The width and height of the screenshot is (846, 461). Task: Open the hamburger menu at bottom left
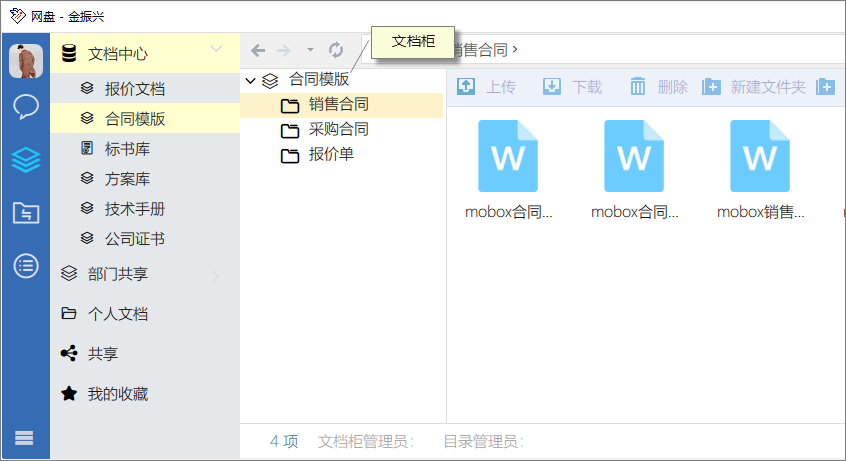point(24,438)
